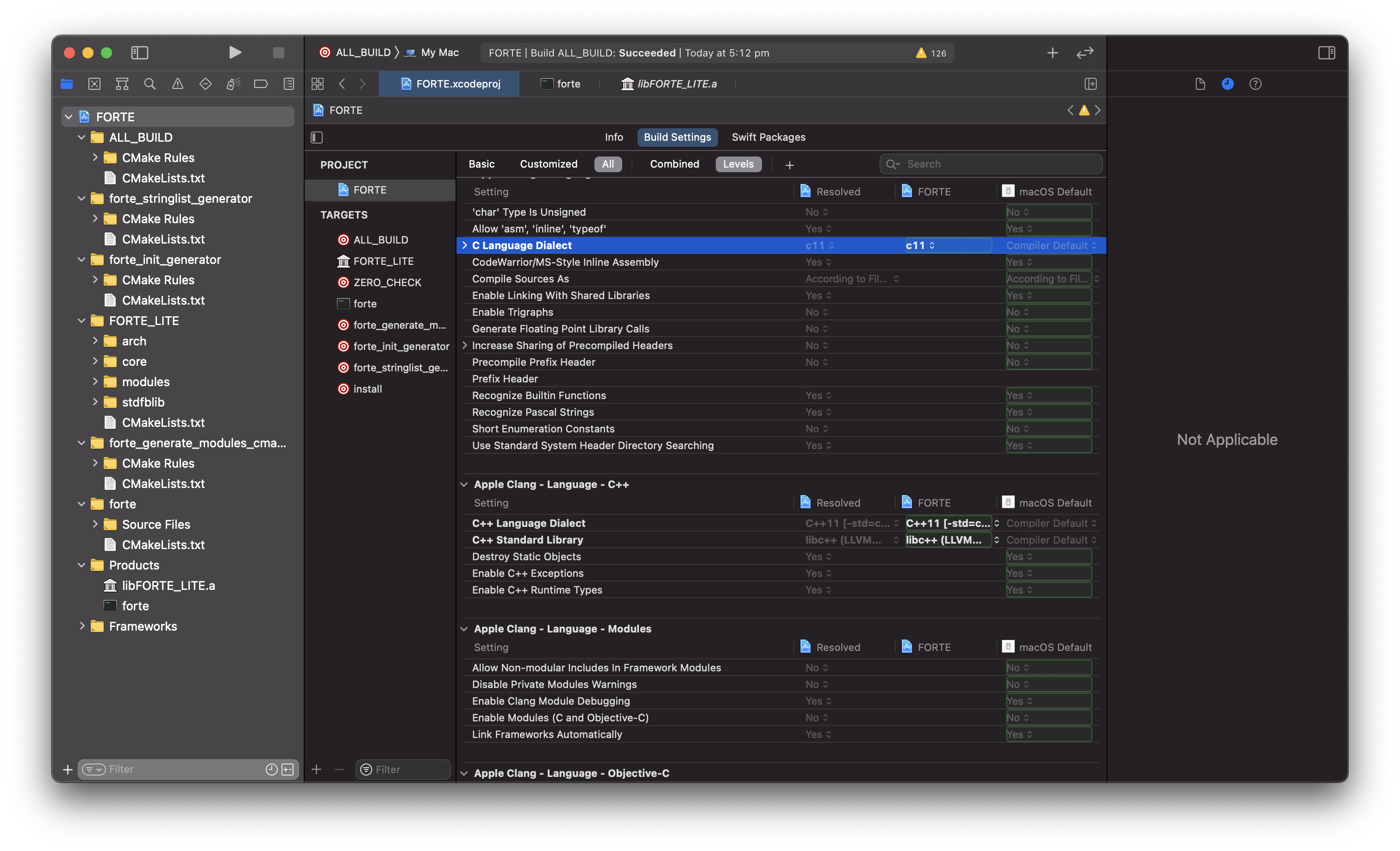
Task: Open related items grid menu
Action: (318, 84)
